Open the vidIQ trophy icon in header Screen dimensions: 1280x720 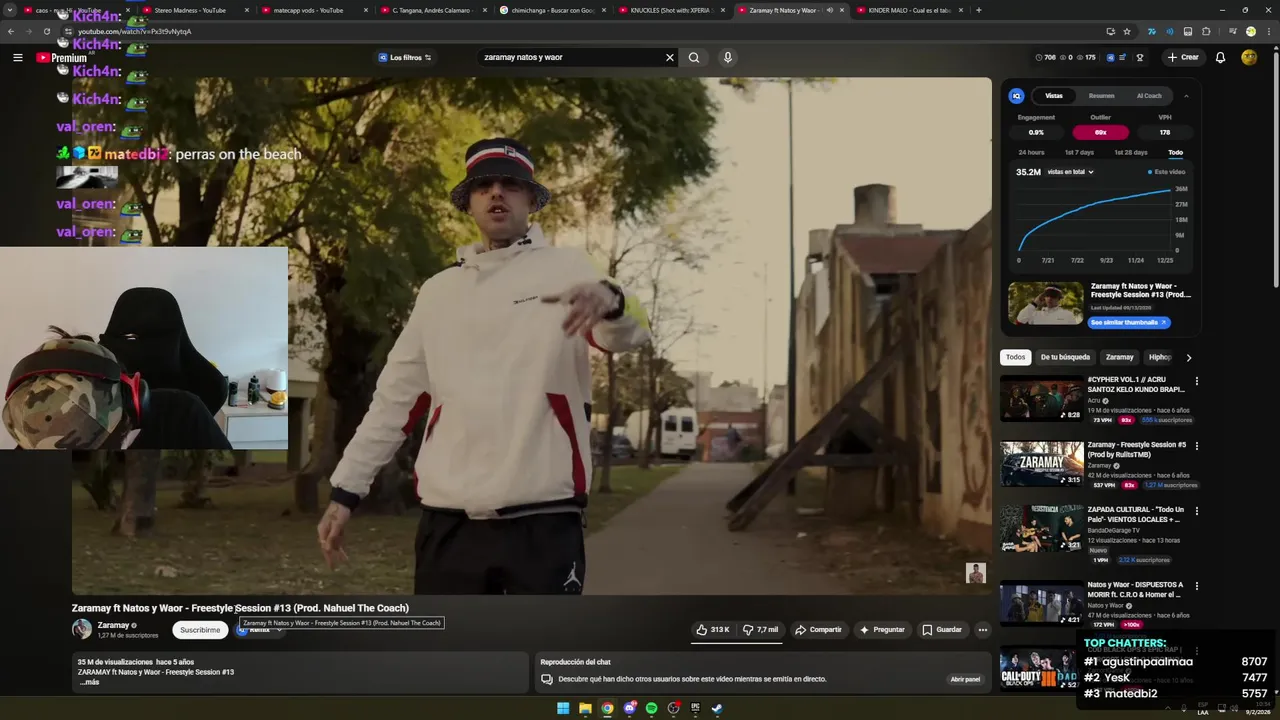click(x=1140, y=57)
